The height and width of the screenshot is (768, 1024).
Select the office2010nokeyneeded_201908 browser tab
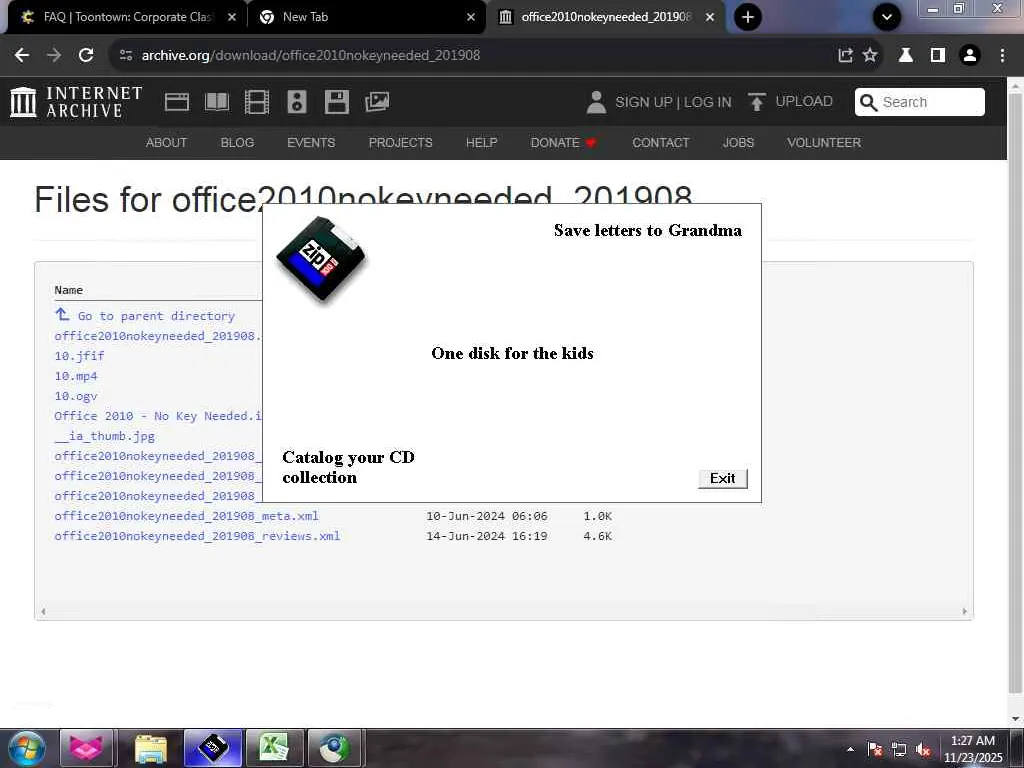607,17
